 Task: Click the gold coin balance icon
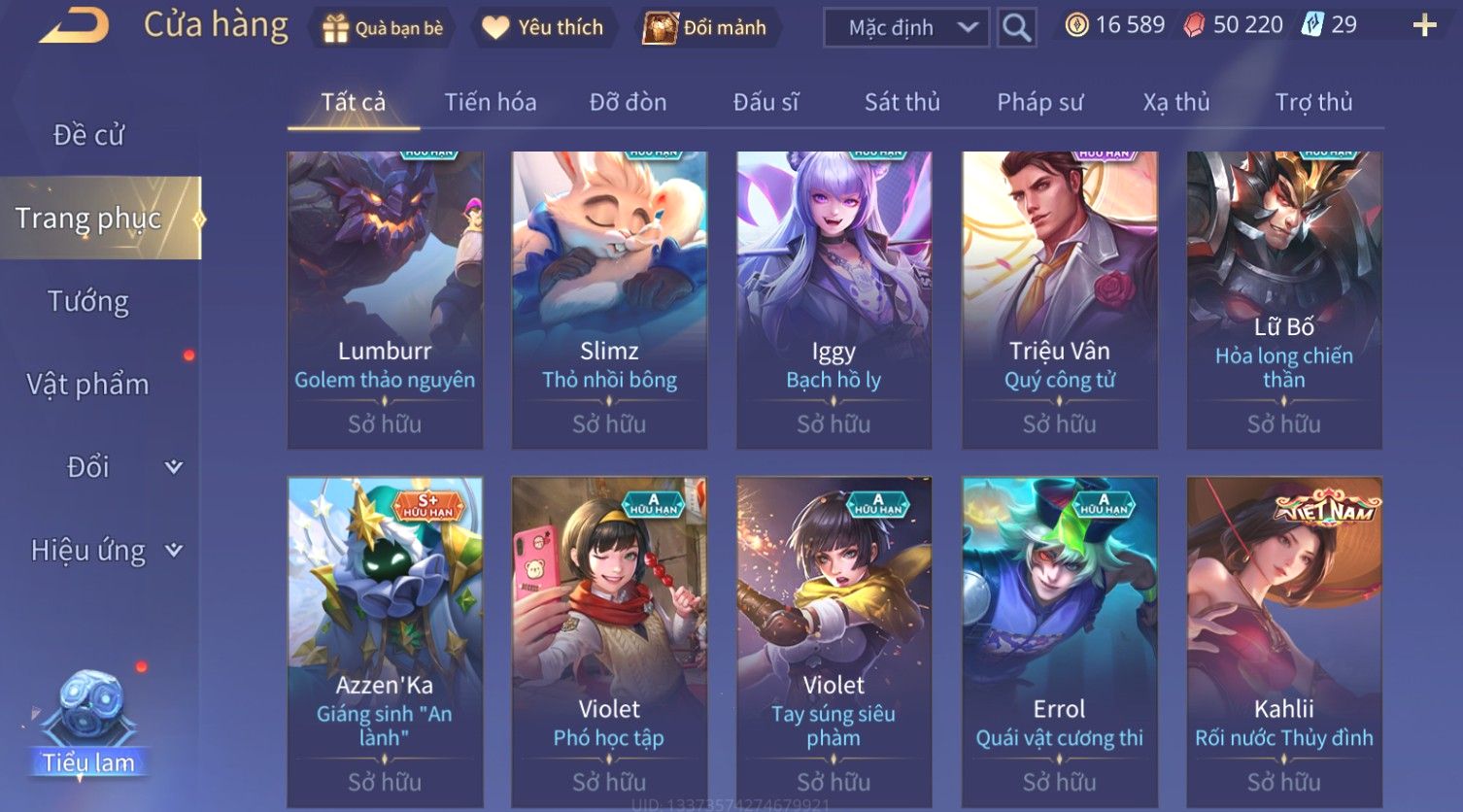coord(1076,25)
